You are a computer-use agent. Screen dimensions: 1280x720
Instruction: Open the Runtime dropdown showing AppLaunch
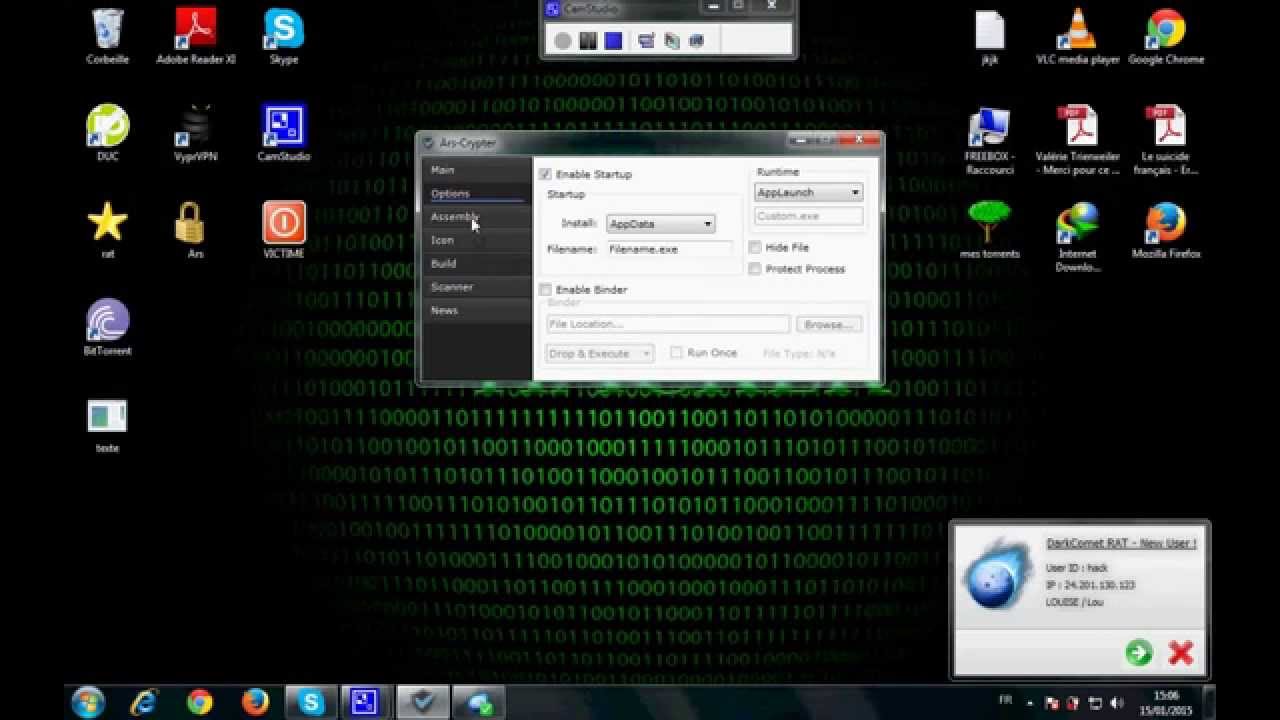pos(808,192)
